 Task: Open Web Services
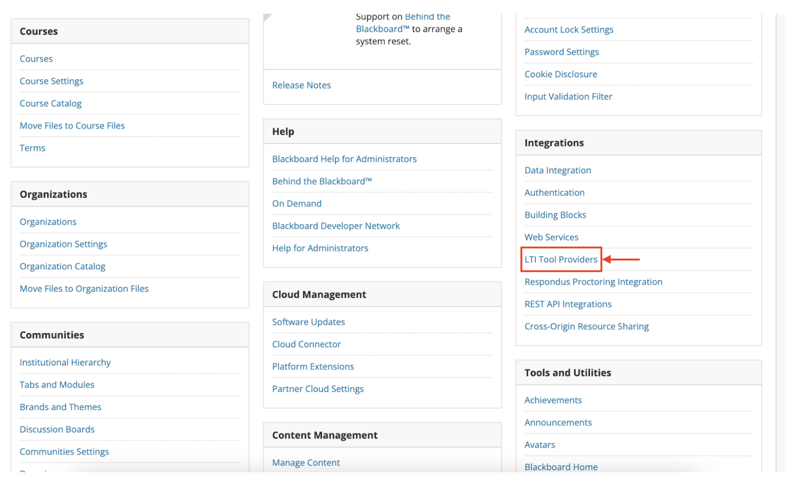[x=551, y=237]
